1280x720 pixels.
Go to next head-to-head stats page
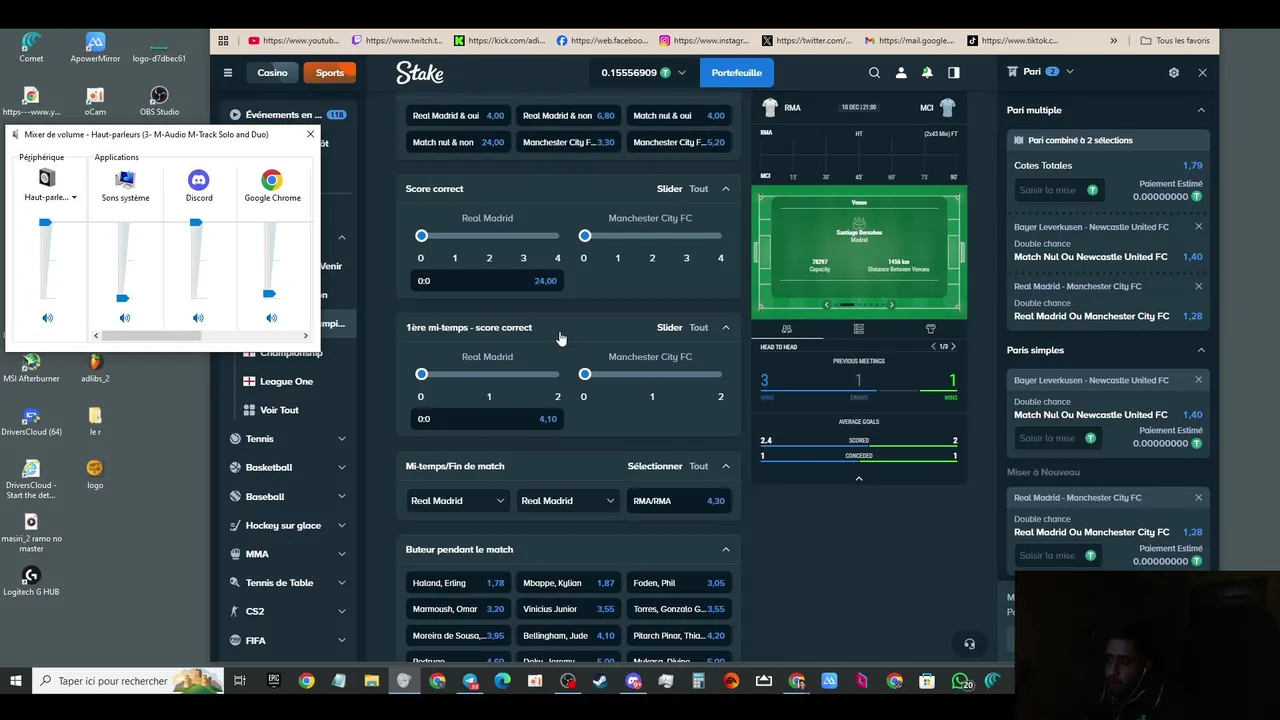(x=953, y=346)
